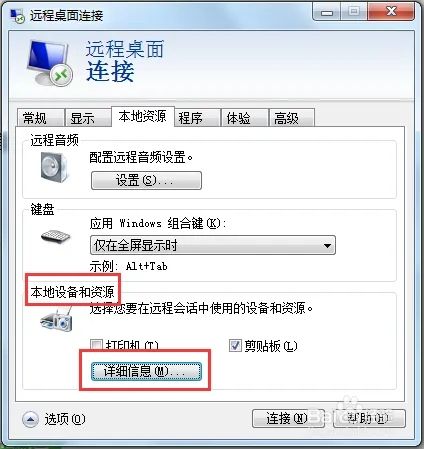Screen dimensions: 424x449
Task: Enable the 打印机 checkbox
Action: (x=96, y=345)
